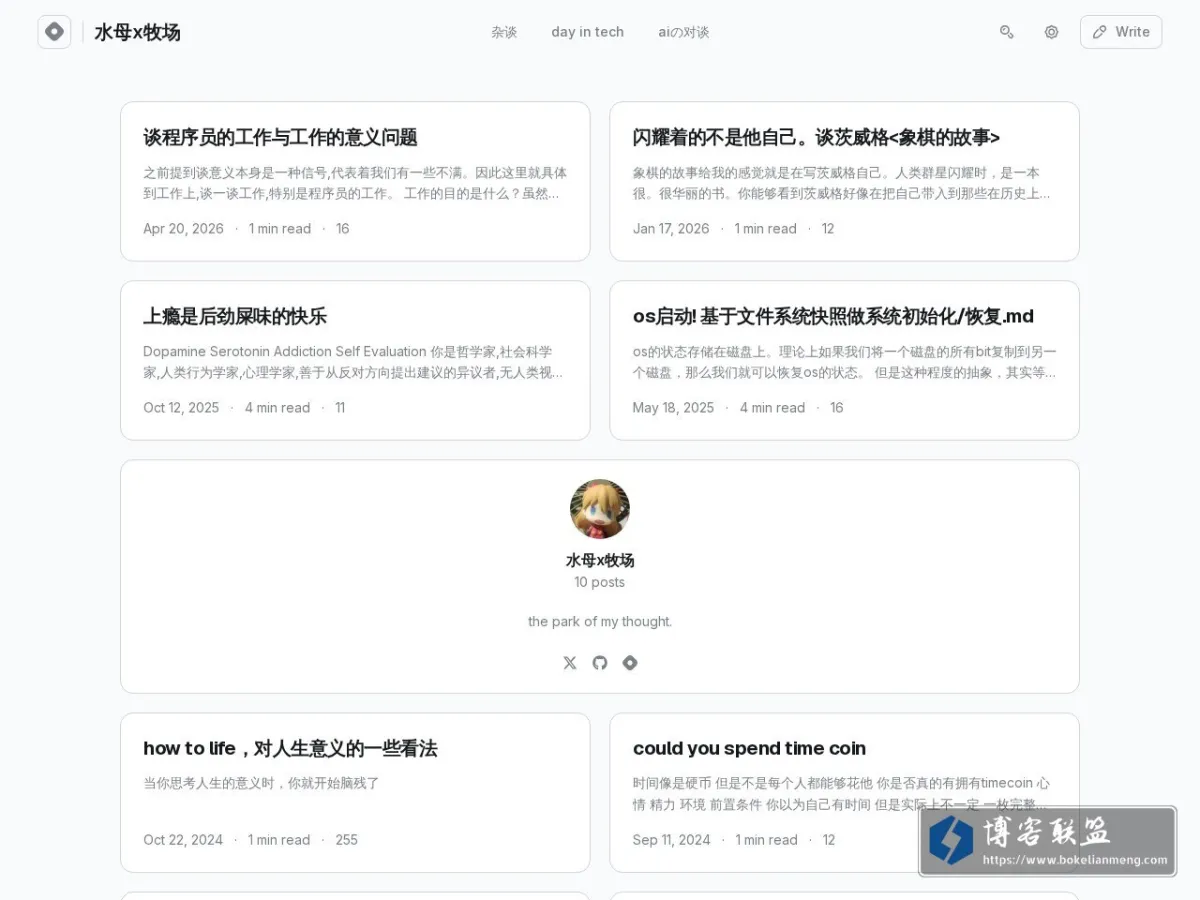This screenshot has width=1200, height=900.
Task: Open the aiの对谈 navigation item
Action: click(x=684, y=32)
